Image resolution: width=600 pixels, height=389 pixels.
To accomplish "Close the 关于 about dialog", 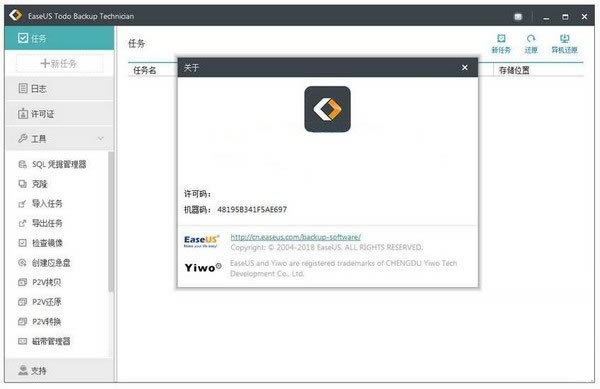I will pyautogui.click(x=465, y=68).
